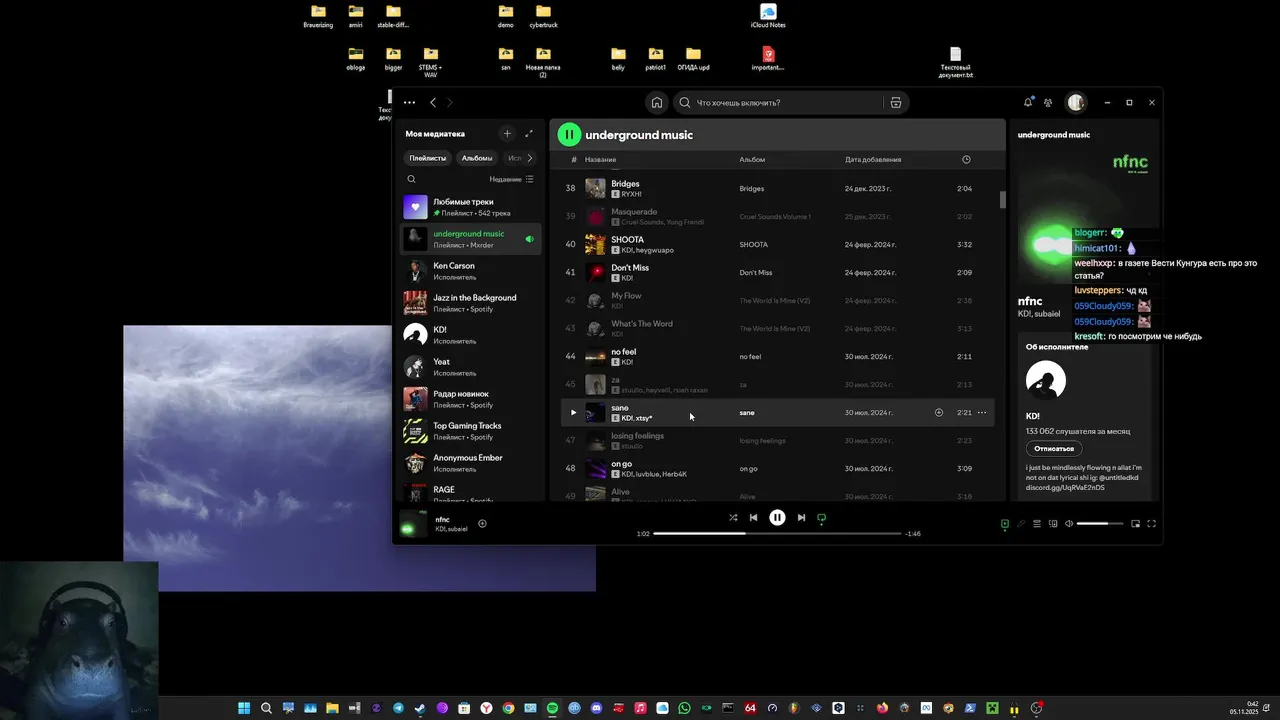Open the Ken Carson artist entry
Screen dimensions: 1280x720
471,271
